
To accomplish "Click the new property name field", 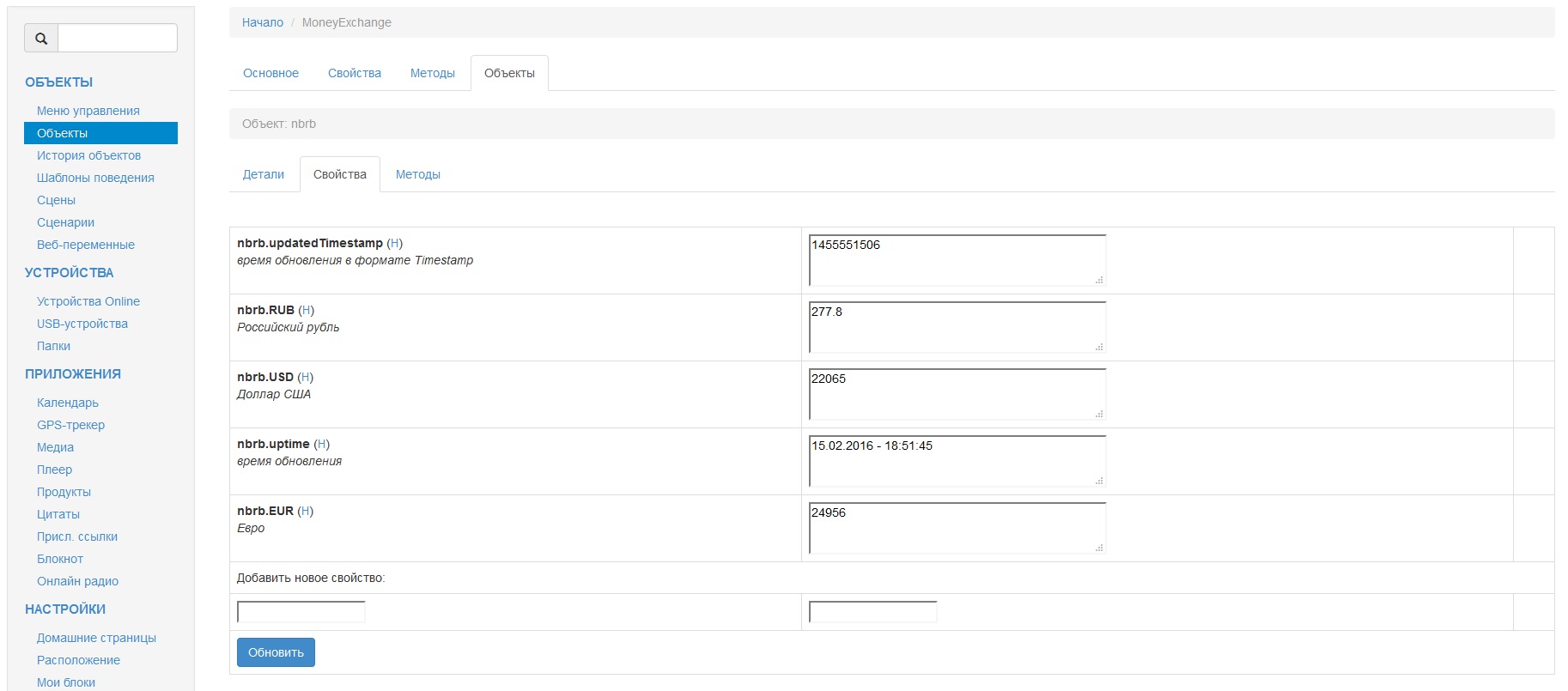I will (301, 612).
